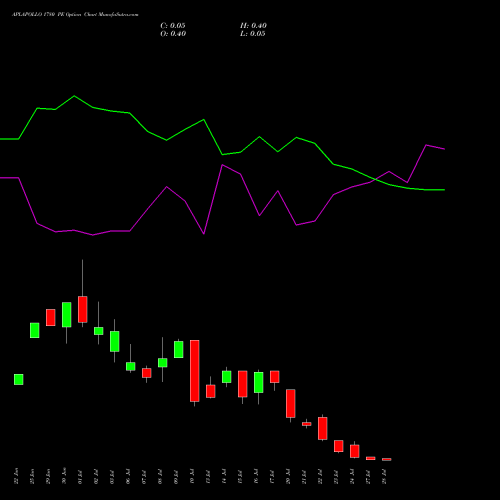Select the 10 Jul date label
Viewport: 500px width, 500px height.
(192, 476)
